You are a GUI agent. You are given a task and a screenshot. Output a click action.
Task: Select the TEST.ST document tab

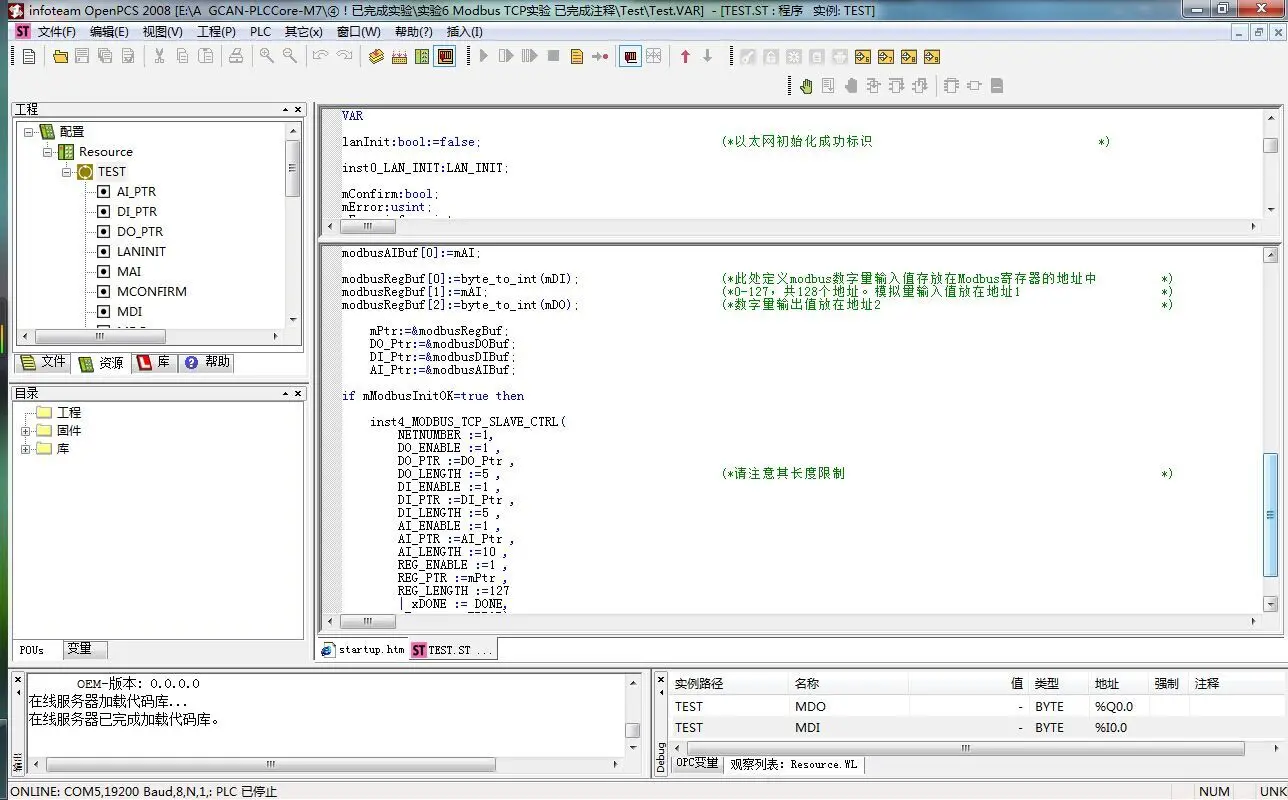452,650
